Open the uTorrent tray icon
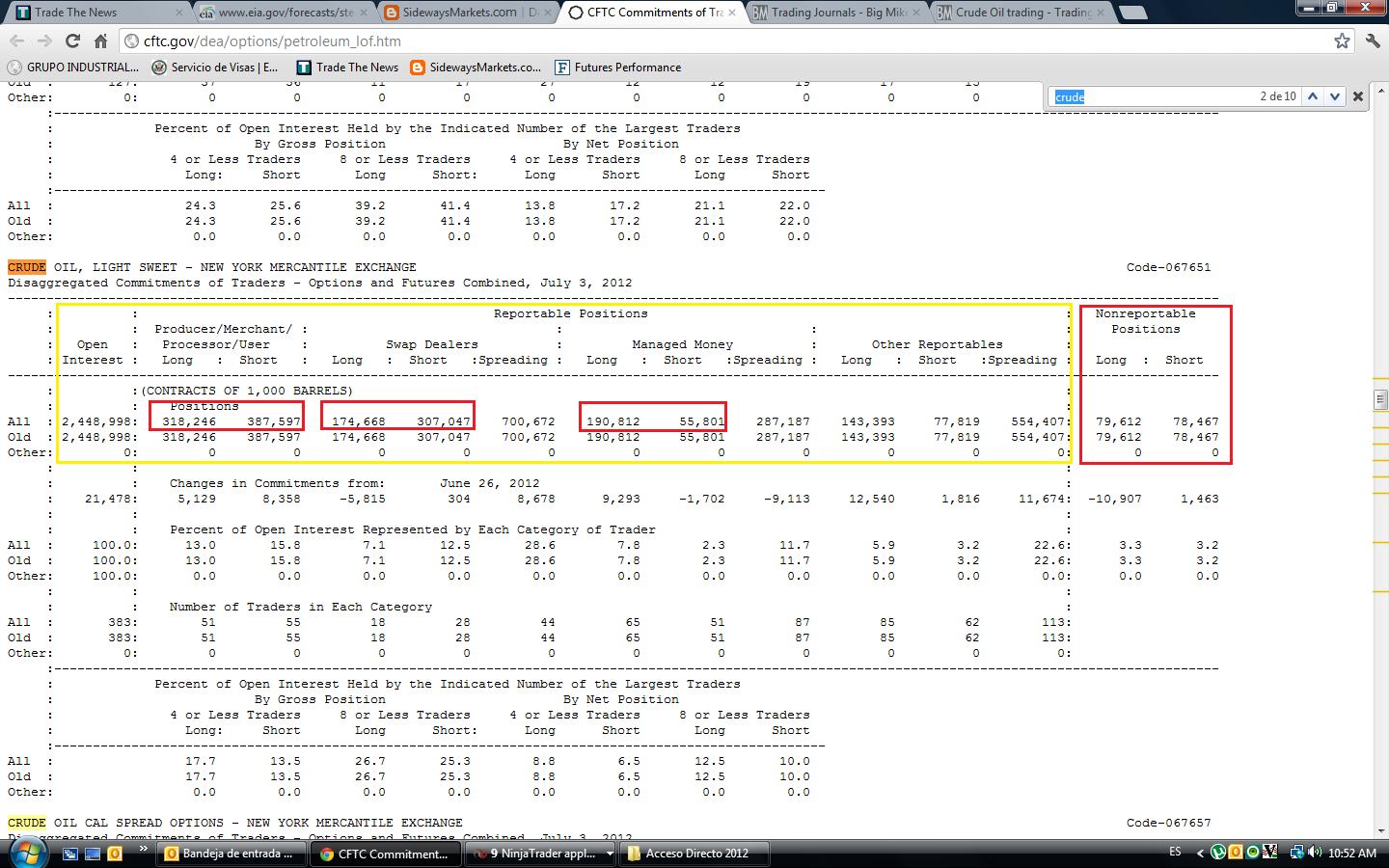Screen dimensions: 1389x868 pyautogui.click(x=1218, y=853)
